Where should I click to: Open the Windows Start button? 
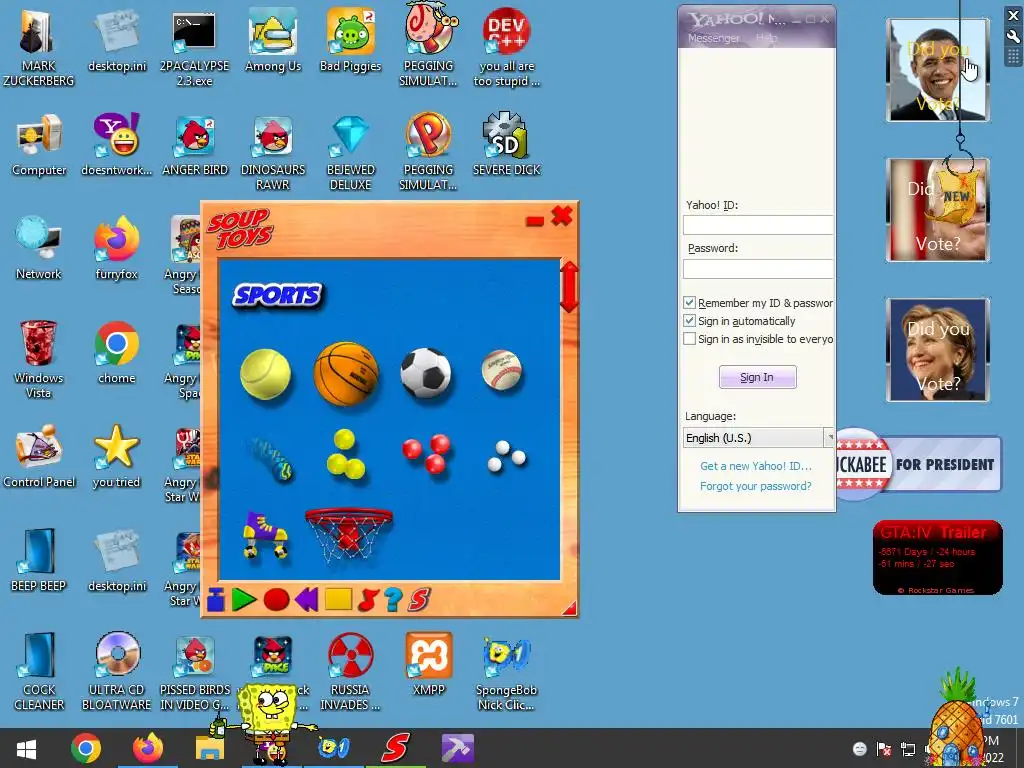click(26, 748)
